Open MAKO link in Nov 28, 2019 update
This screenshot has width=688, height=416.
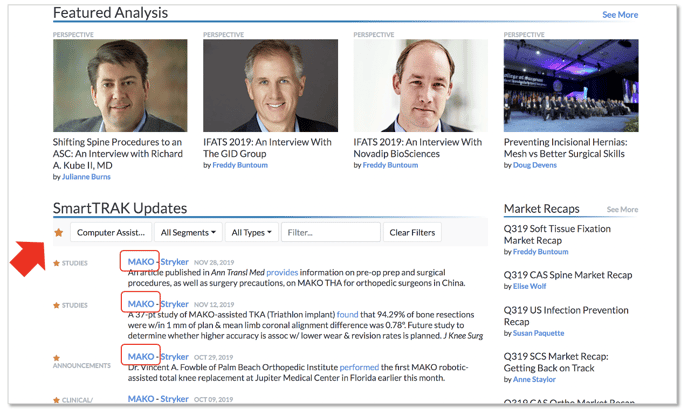click(141, 262)
